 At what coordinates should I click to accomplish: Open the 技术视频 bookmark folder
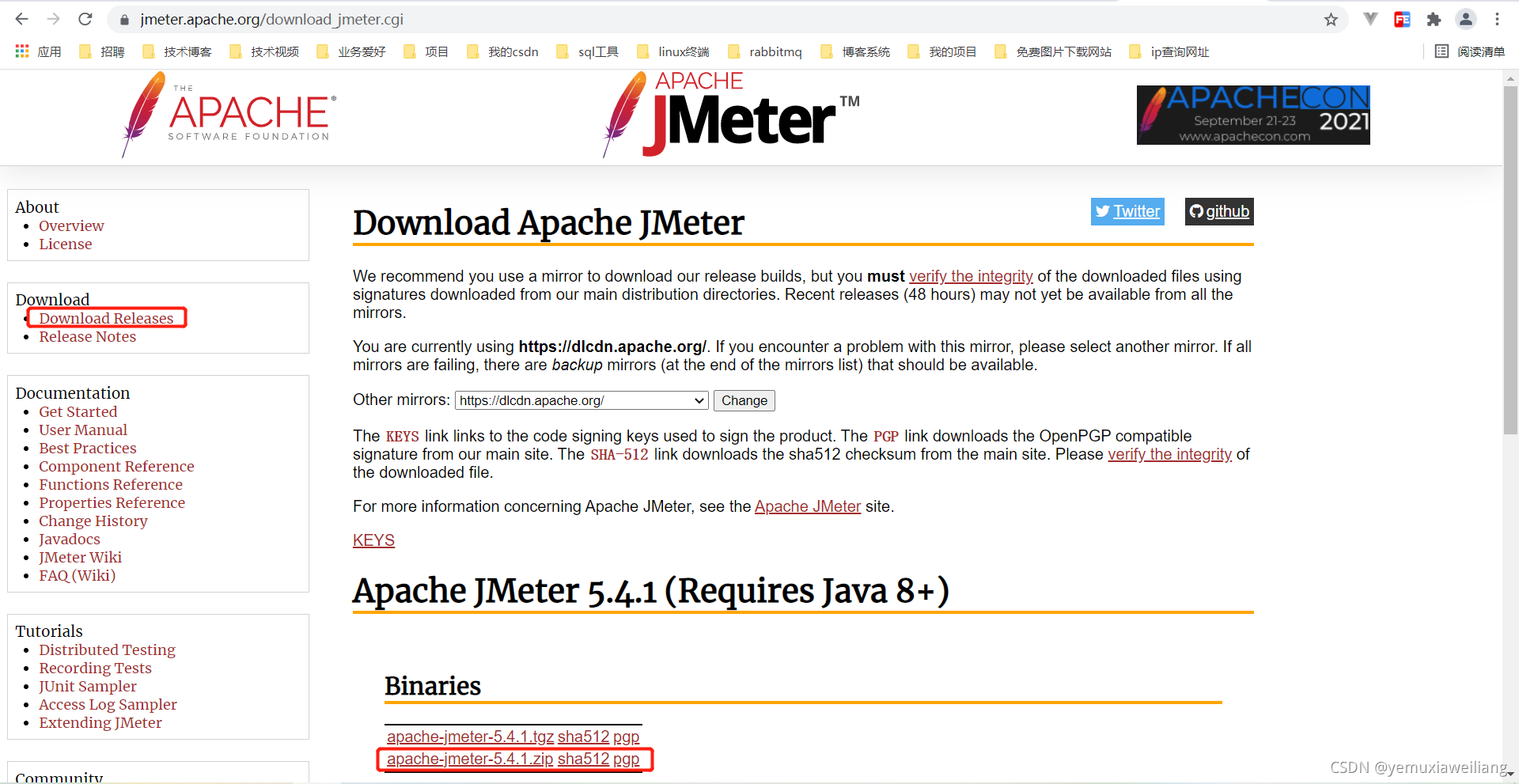tap(264, 51)
